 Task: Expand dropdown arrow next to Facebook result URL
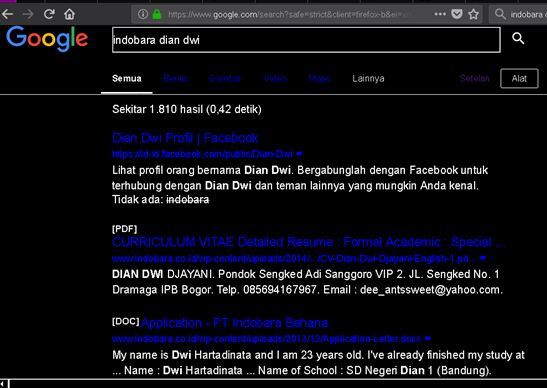click(x=299, y=154)
